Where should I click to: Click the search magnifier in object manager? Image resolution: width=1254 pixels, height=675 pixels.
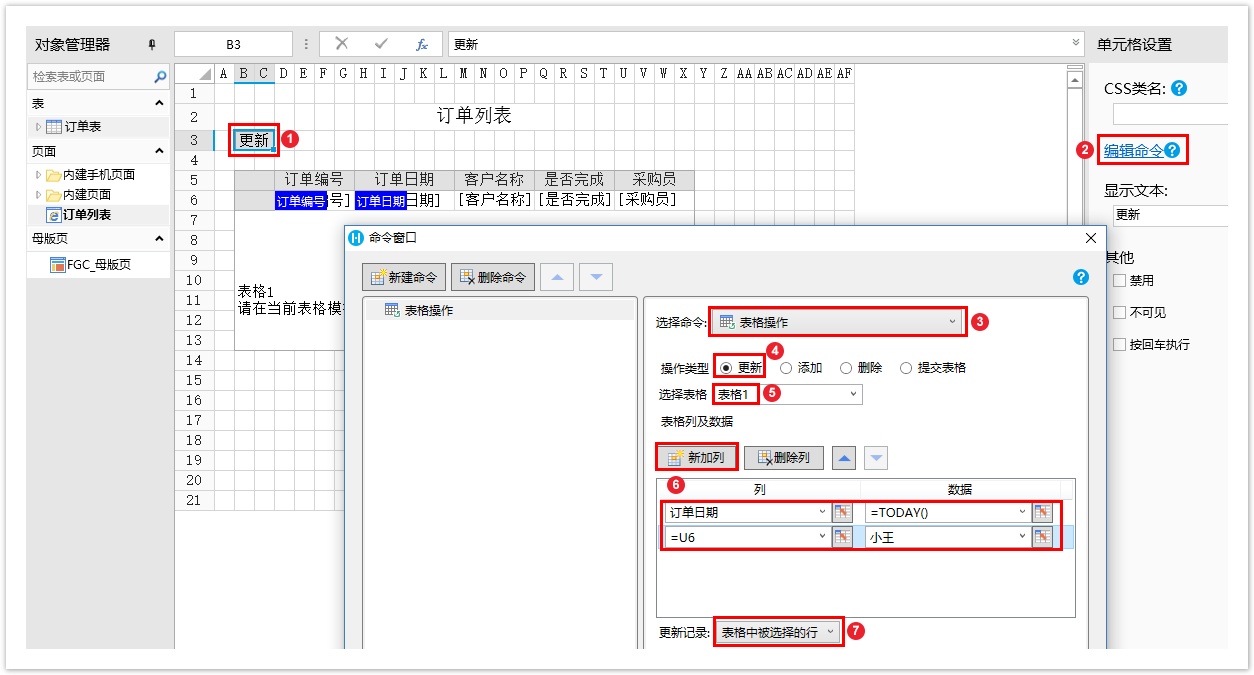pyautogui.click(x=160, y=77)
